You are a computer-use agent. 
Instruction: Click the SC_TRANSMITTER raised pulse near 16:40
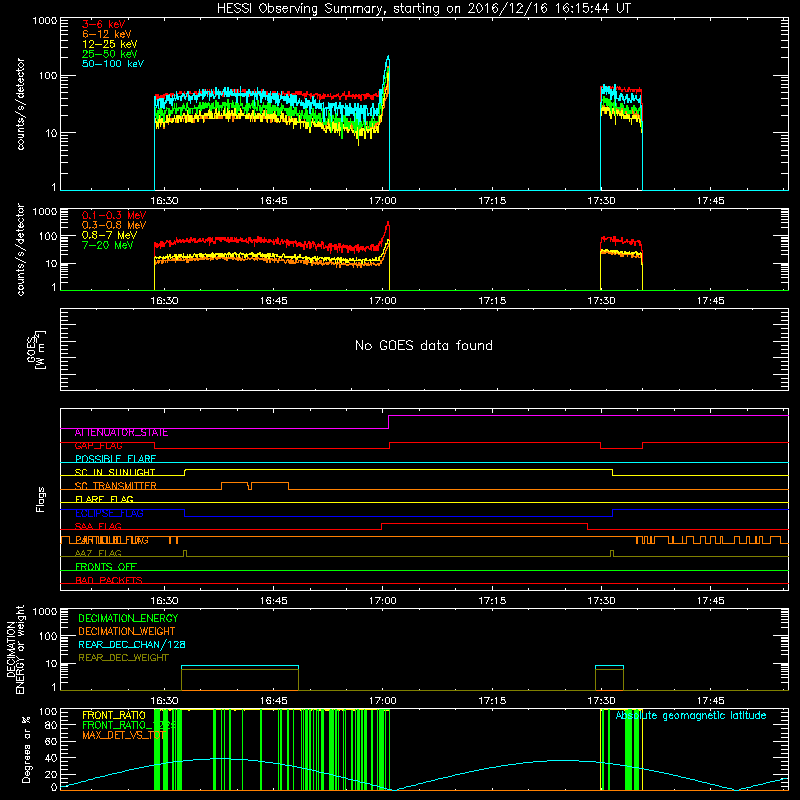(235, 483)
